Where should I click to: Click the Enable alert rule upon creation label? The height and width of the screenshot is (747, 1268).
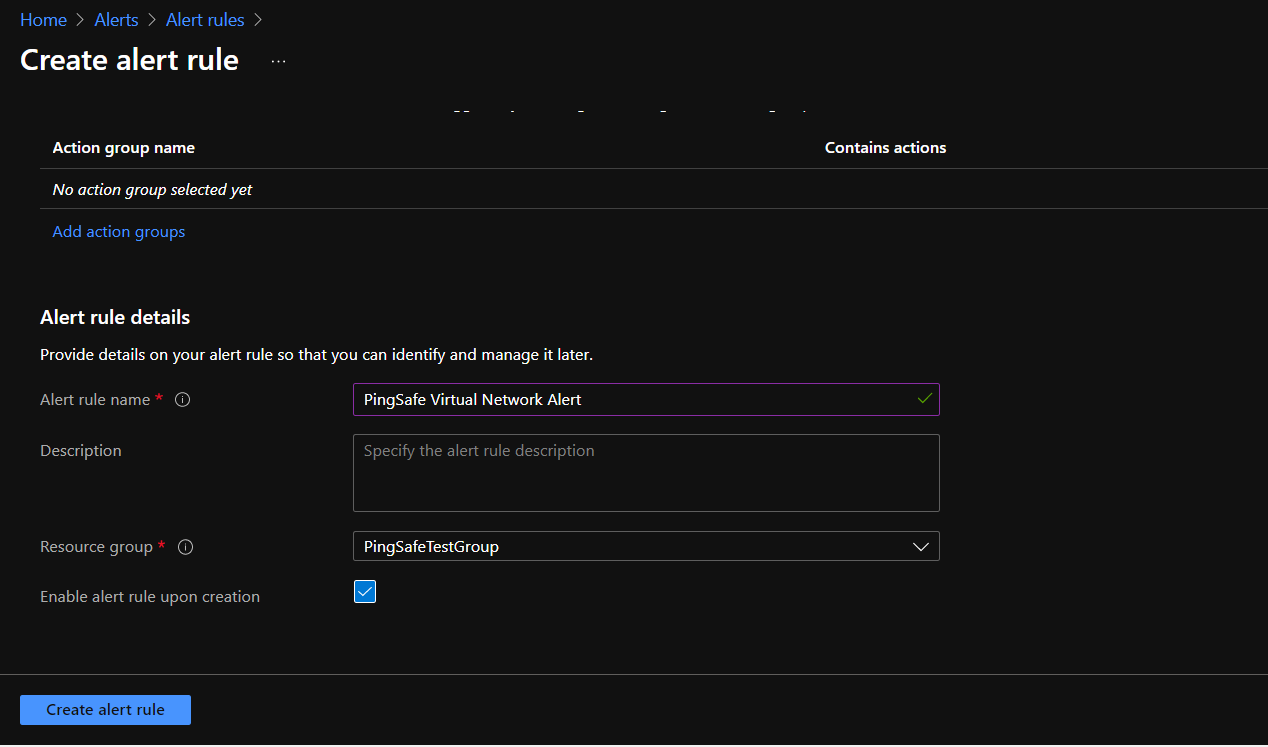tap(150, 597)
